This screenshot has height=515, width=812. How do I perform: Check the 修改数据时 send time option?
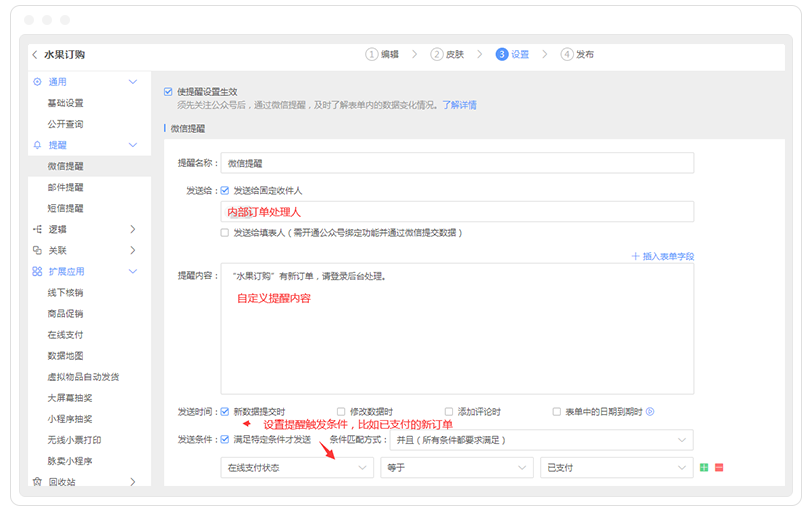(342, 411)
